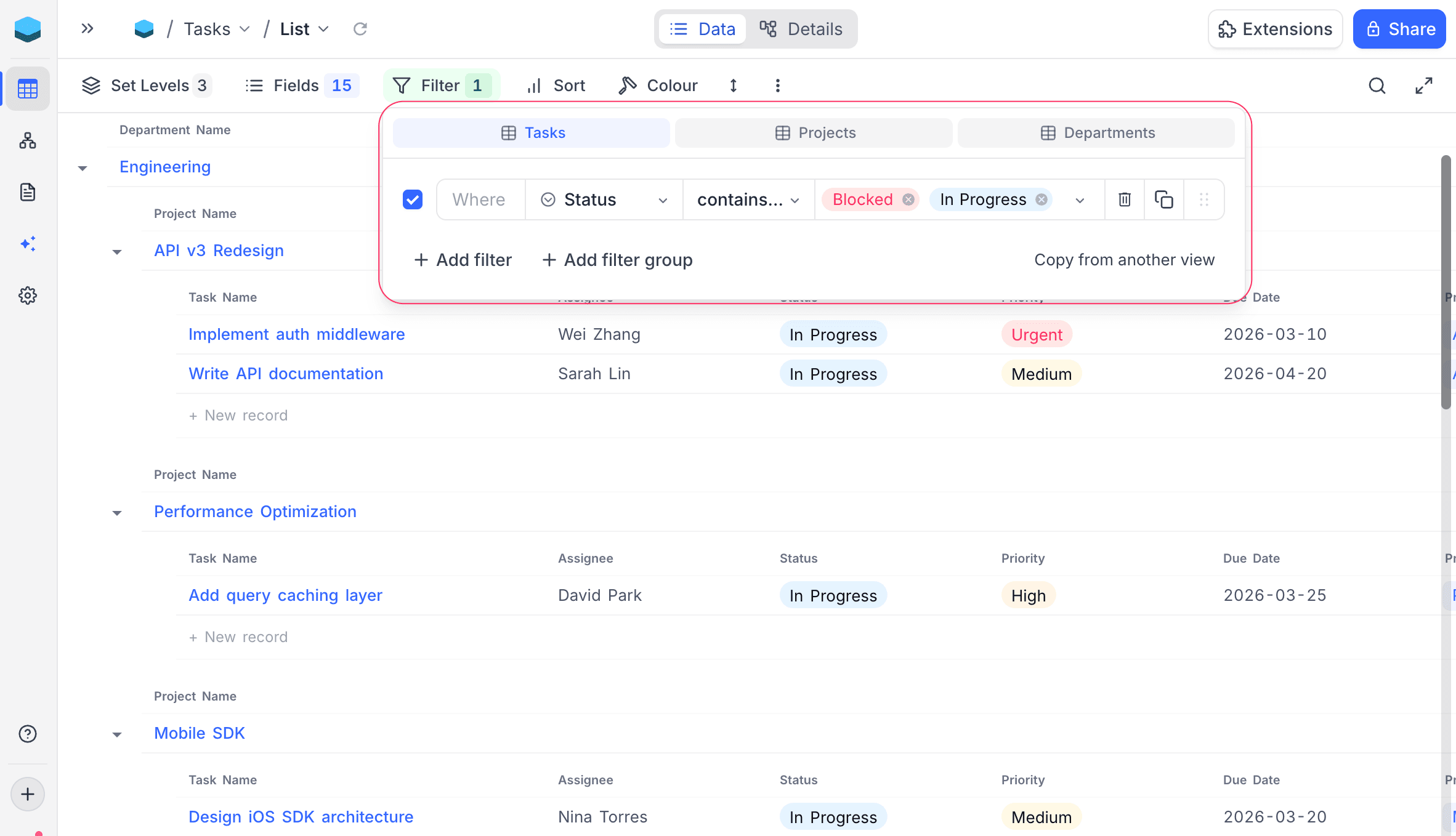Delete the Status filter with trash icon
This screenshot has width=1456, height=836.
point(1124,199)
